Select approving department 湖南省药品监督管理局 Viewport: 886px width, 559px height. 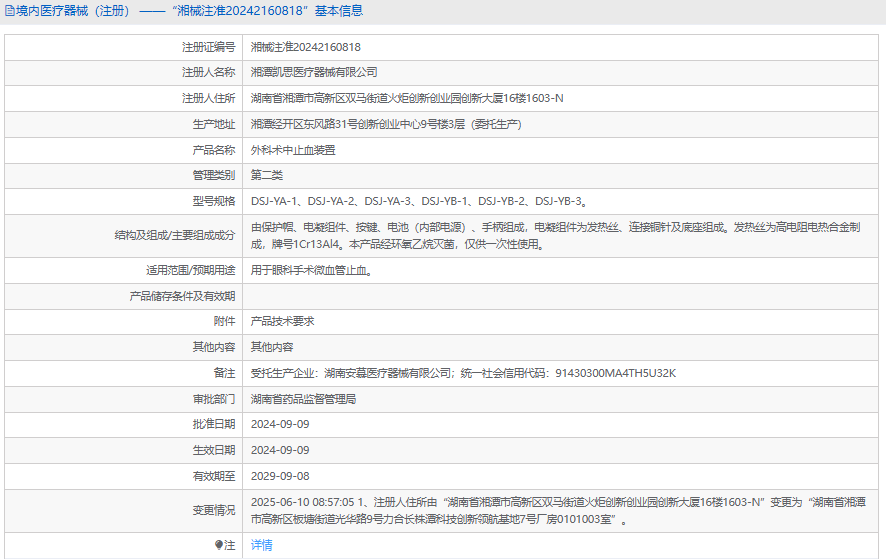(303, 399)
